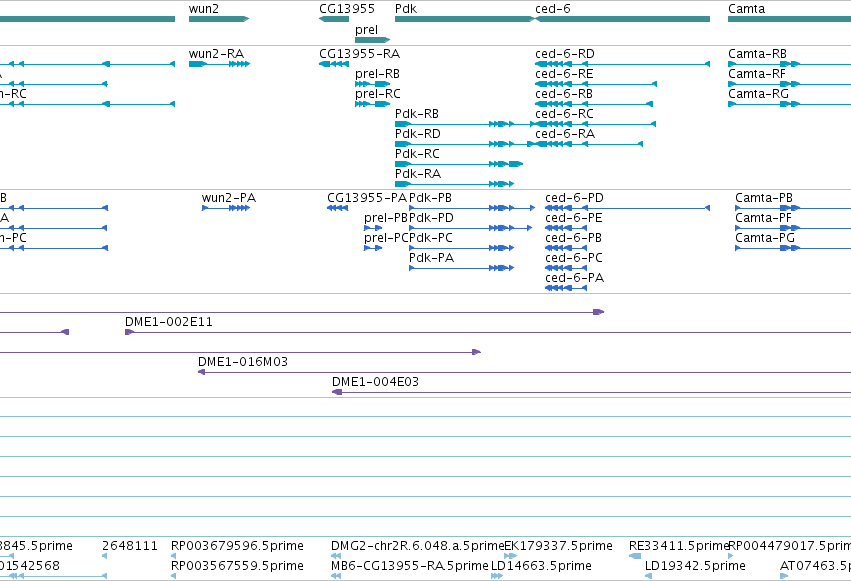Select transcript Camta-RG
The height and width of the screenshot is (581, 851).
(x=789, y=104)
